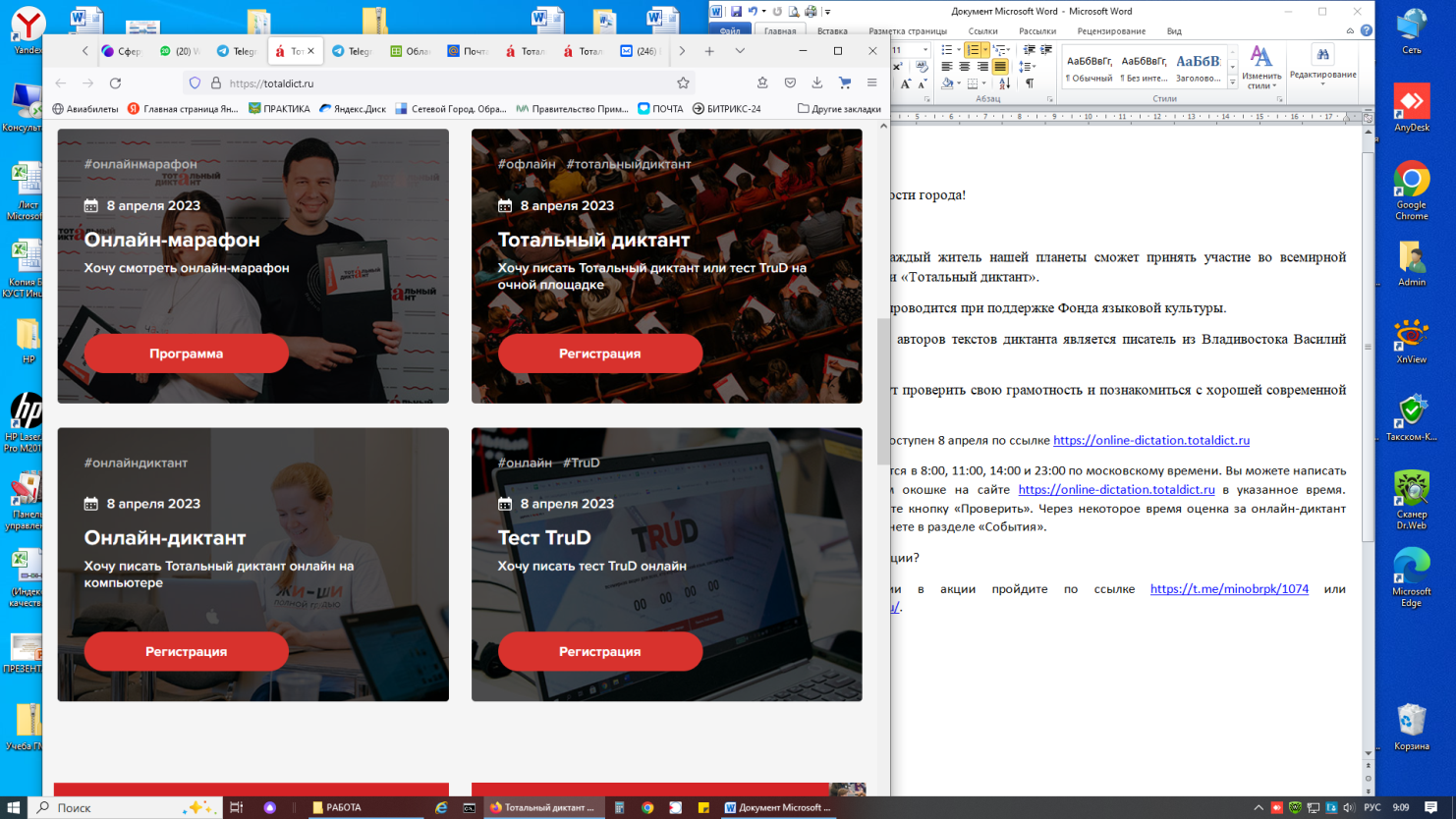Screen dimensions: 1456x819
Task: Bookmark this page with the star icon
Action: (683, 83)
